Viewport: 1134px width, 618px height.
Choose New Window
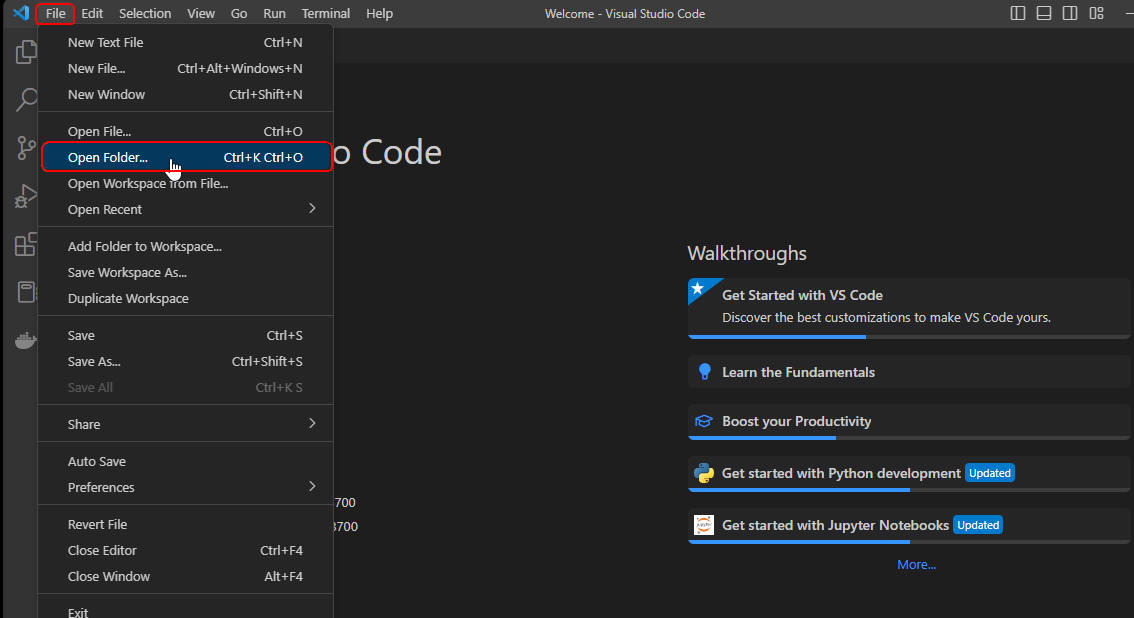pyautogui.click(x=185, y=95)
